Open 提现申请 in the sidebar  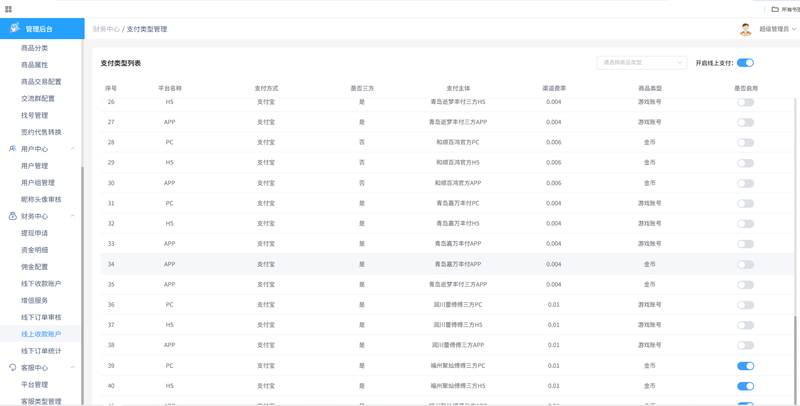[x=34, y=233]
